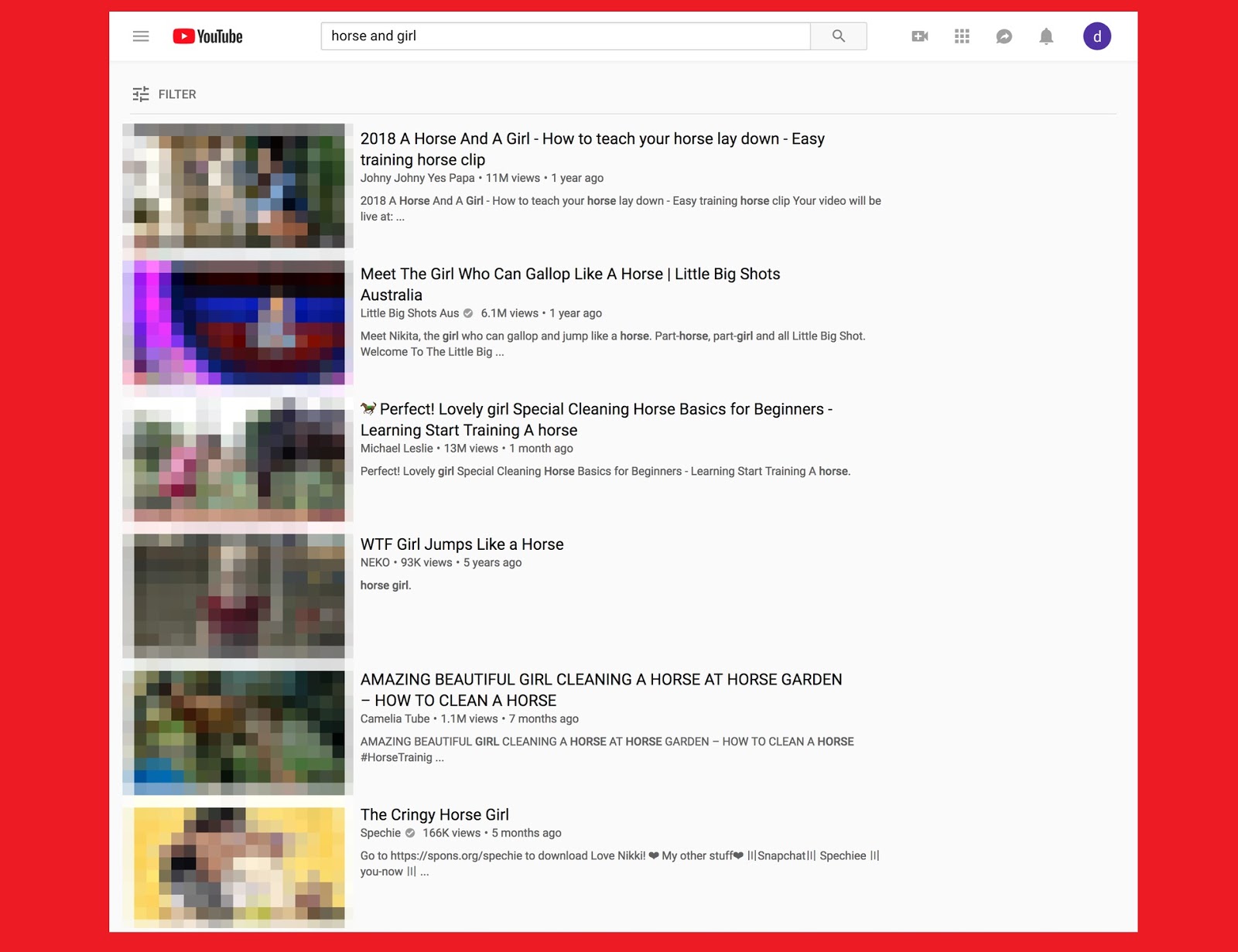
Task: Open the hamburger guide menu
Action: 141,36
